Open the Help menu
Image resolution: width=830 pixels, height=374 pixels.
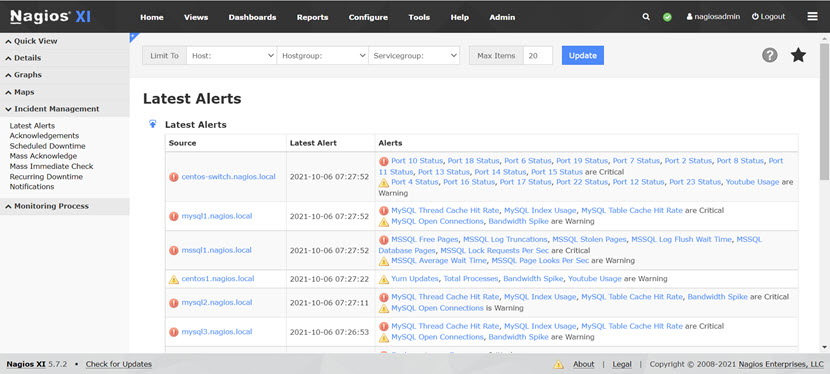(x=459, y=17)
